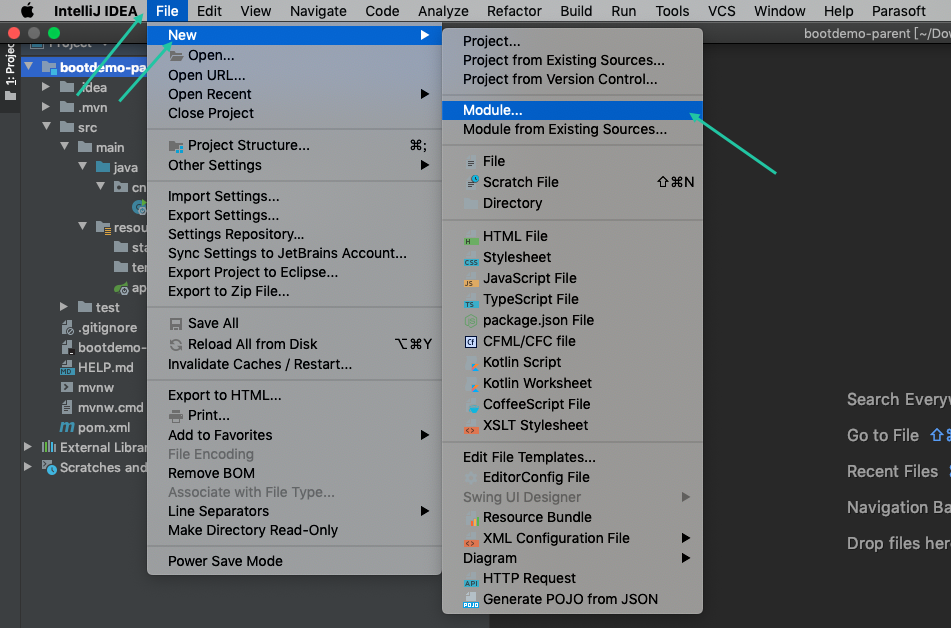The width and height of the screenshot is (951, 628).
Task: Click the HTTP Request API icon
Action: 471,579
